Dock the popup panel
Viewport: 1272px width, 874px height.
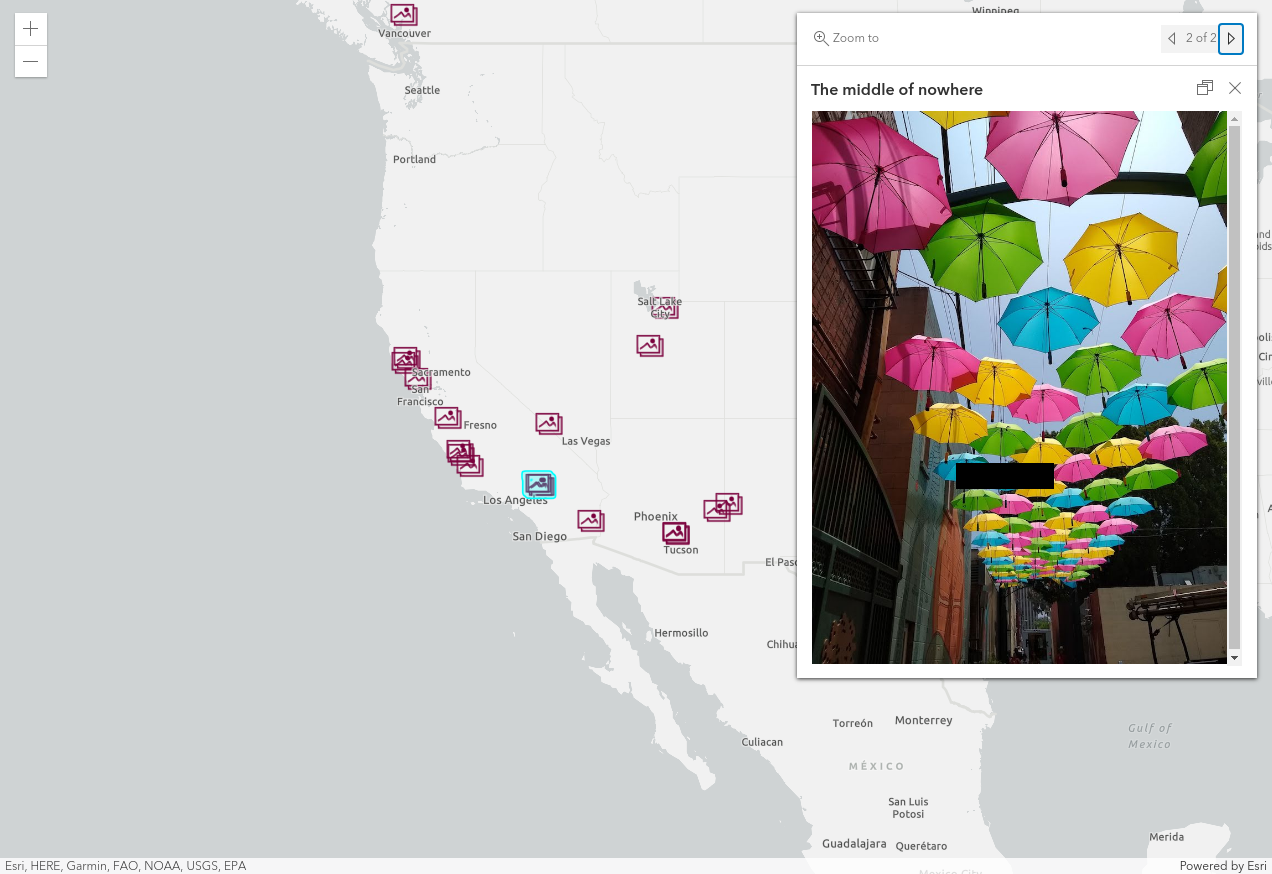point(1205,88)
